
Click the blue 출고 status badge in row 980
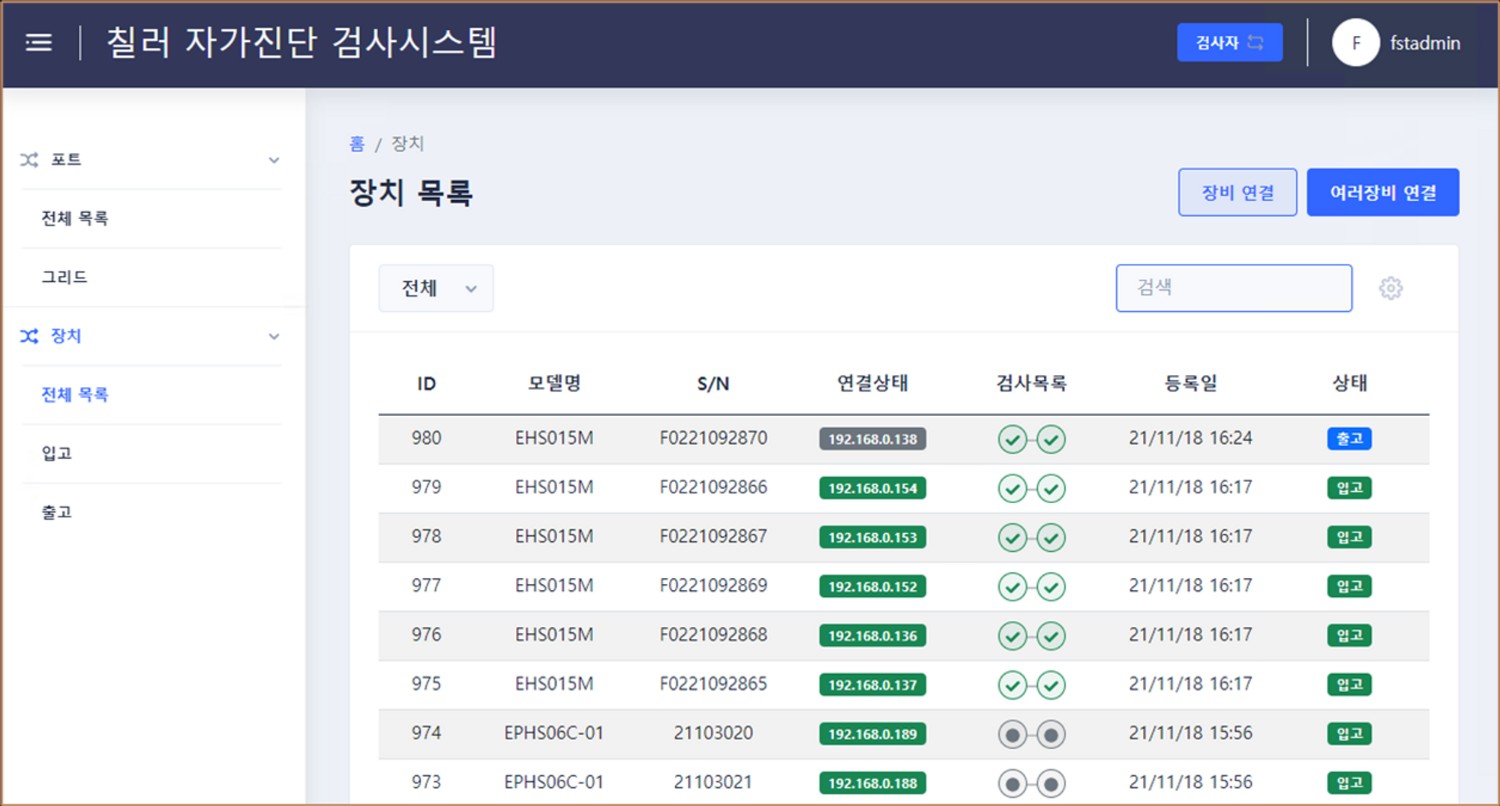(1350, 438)
